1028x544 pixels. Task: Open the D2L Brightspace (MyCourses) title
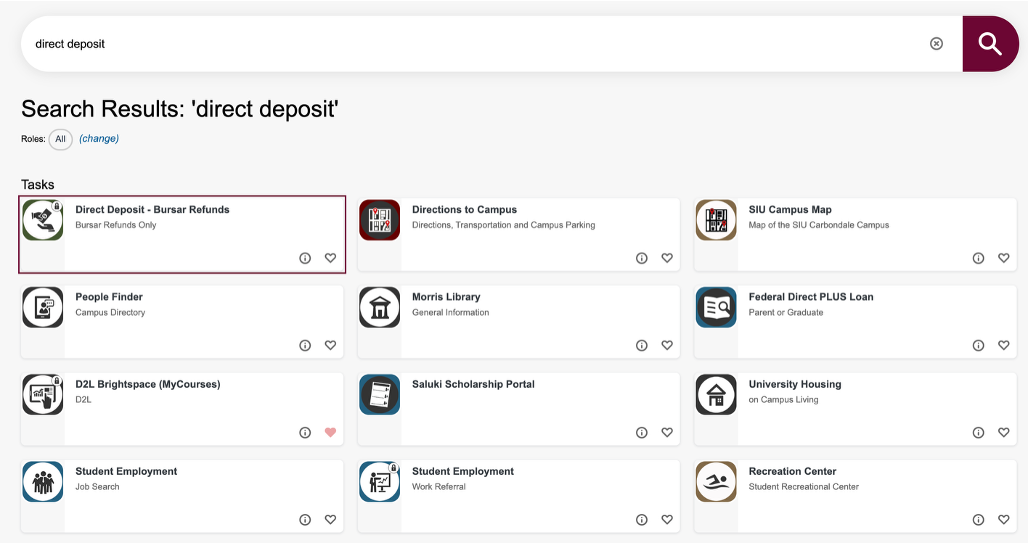tap(148, 384)
